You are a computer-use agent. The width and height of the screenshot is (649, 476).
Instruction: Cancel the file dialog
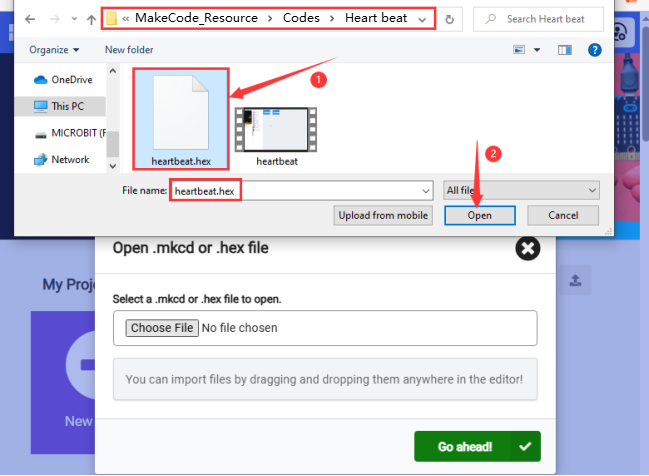coord(562,215)
